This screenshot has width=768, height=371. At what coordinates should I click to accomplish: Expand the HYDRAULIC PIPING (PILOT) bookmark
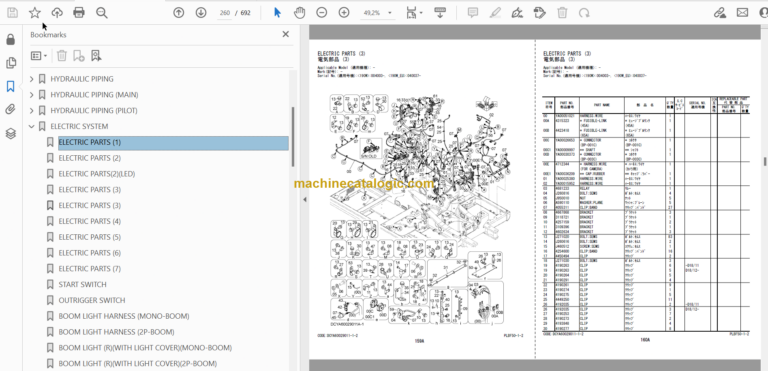coord(32,110)
